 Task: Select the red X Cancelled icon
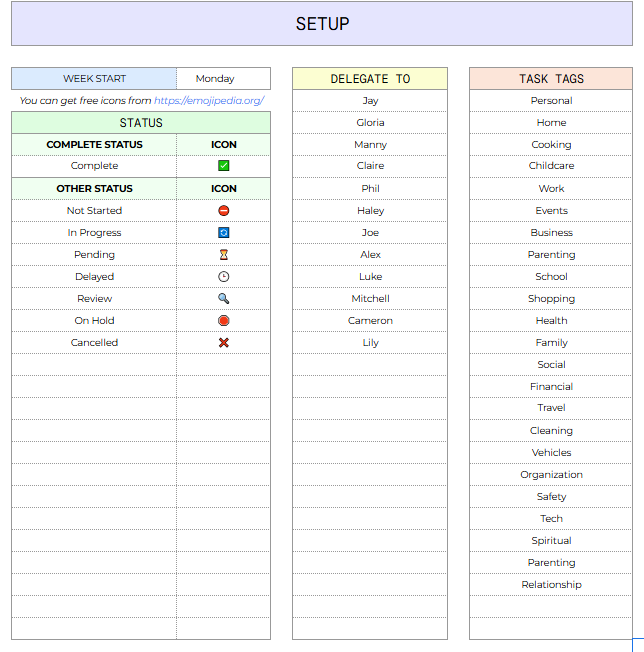(224, 343)
